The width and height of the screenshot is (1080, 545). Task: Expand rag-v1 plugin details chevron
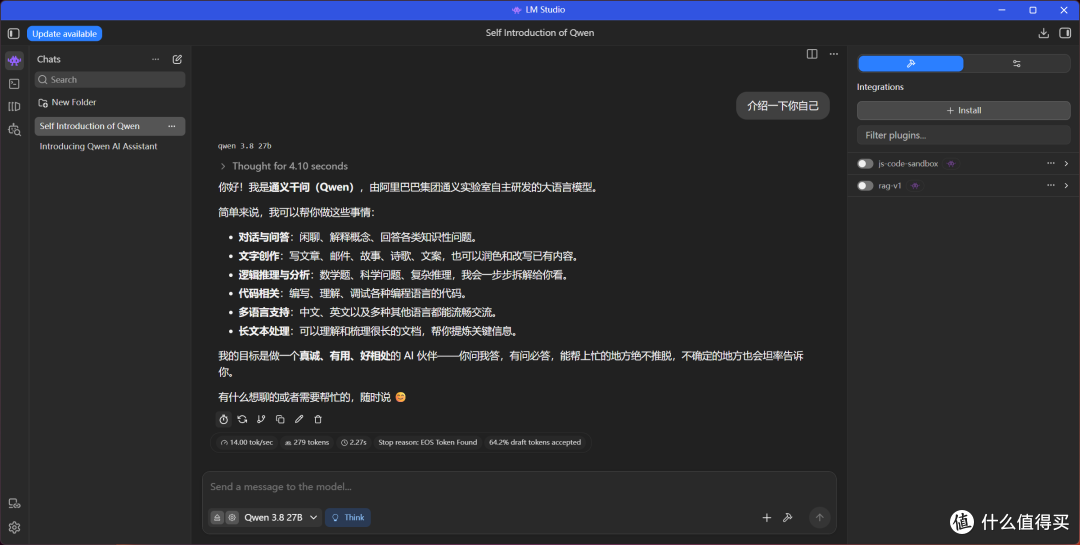pos(1066,186)
